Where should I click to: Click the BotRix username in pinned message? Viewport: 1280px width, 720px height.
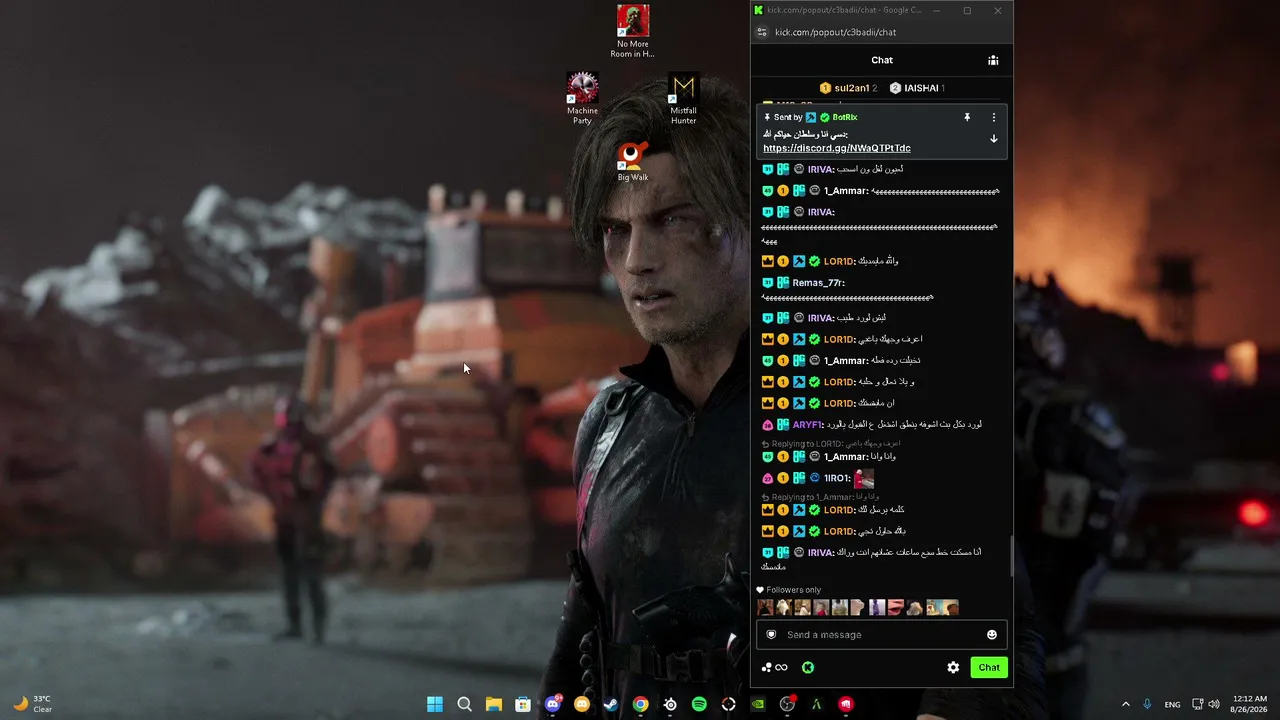(845, 117)
